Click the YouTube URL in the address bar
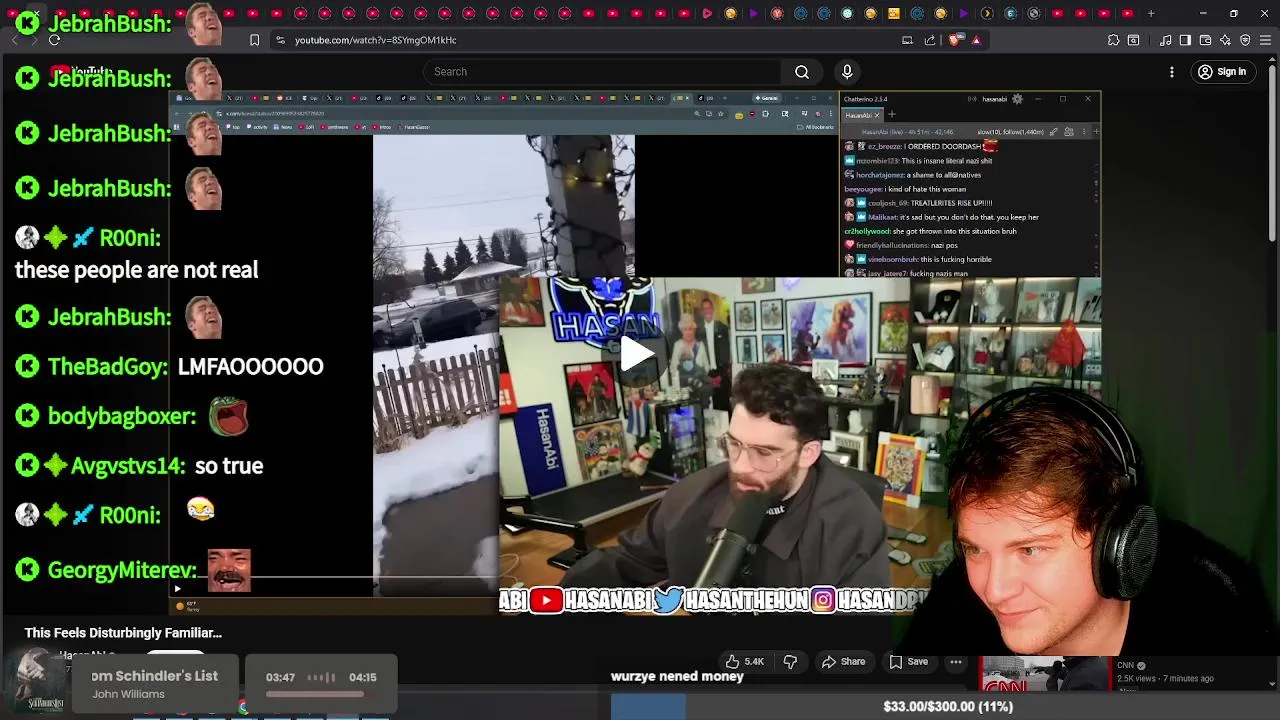 tap(375, 40)
